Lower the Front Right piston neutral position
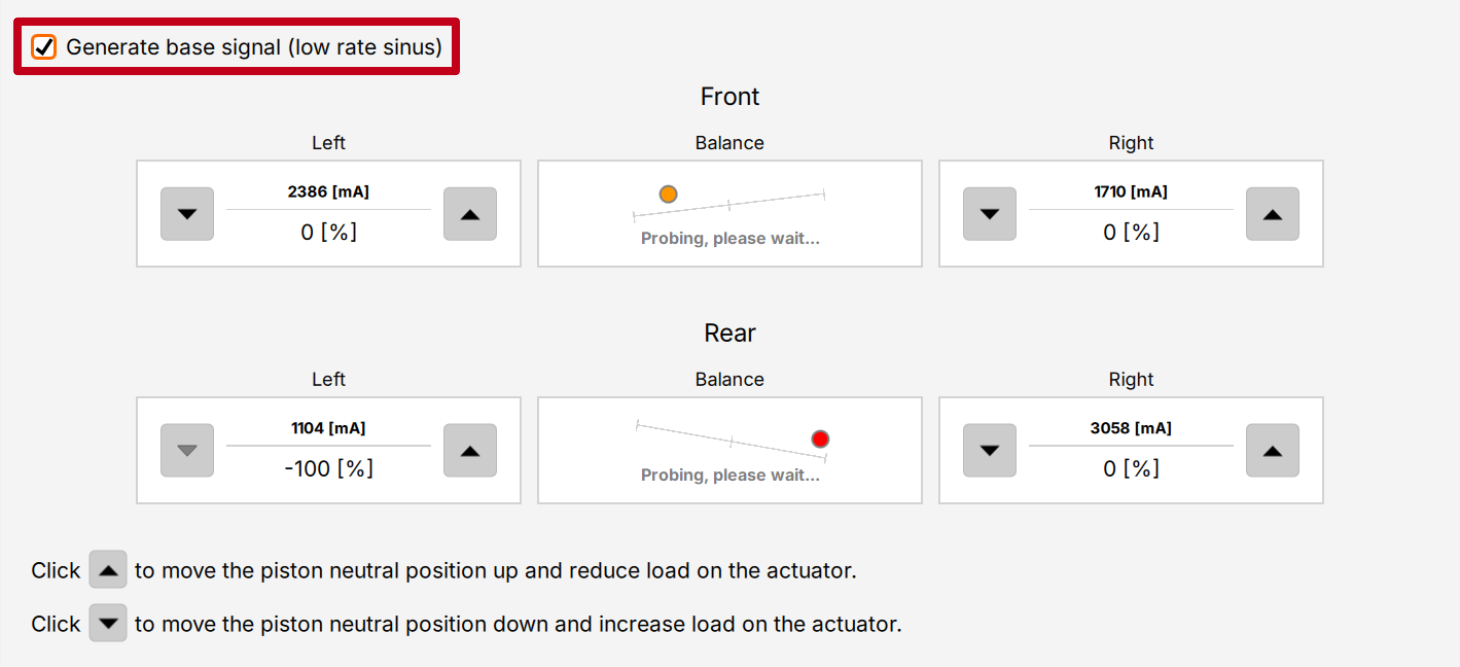 989,214
